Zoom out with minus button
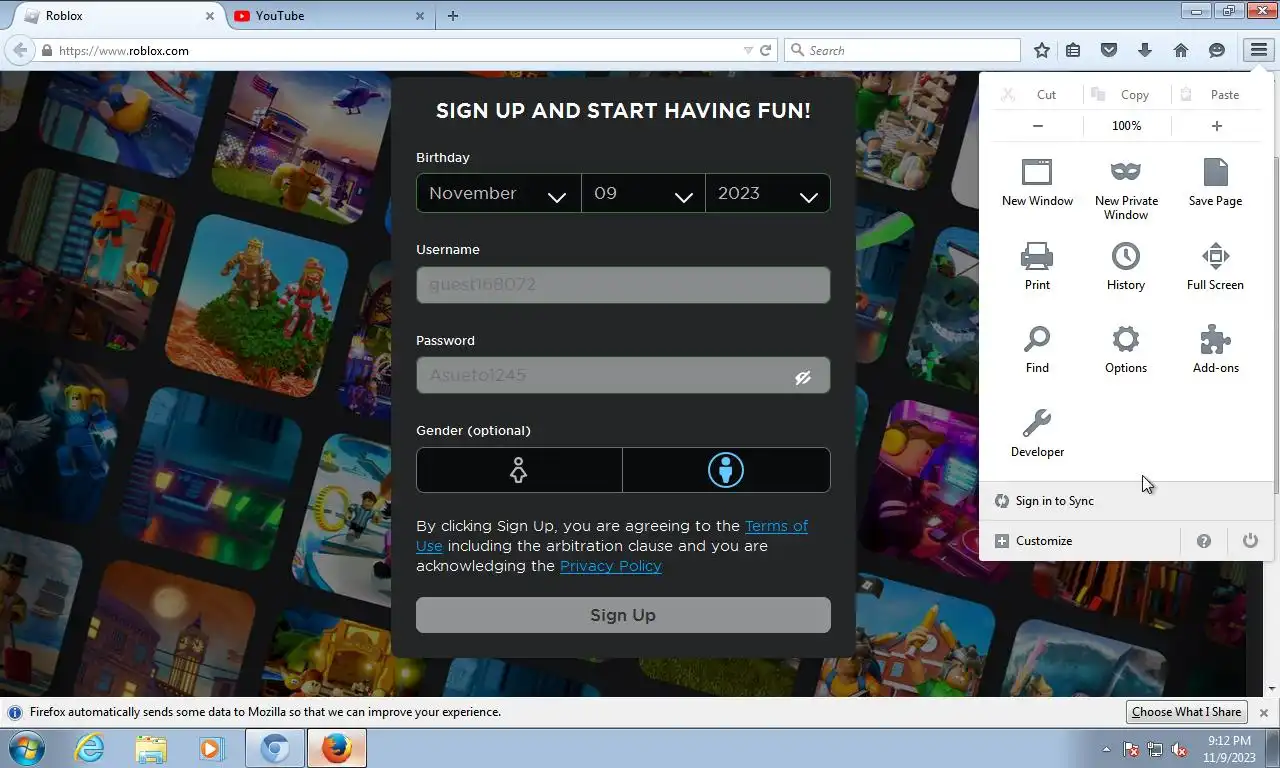 point(1038,126)
